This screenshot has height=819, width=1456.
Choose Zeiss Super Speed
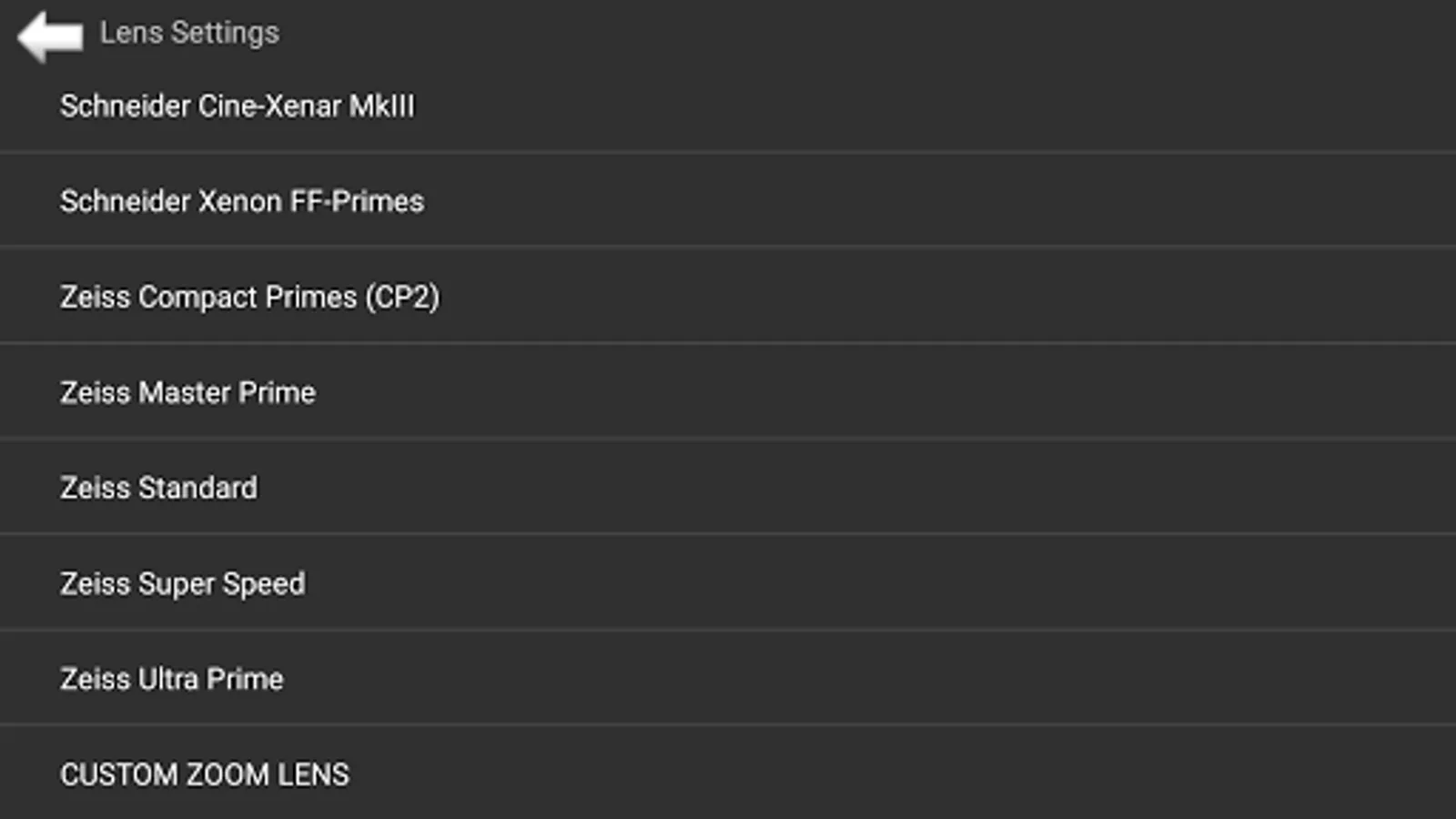tap(182, 584)
